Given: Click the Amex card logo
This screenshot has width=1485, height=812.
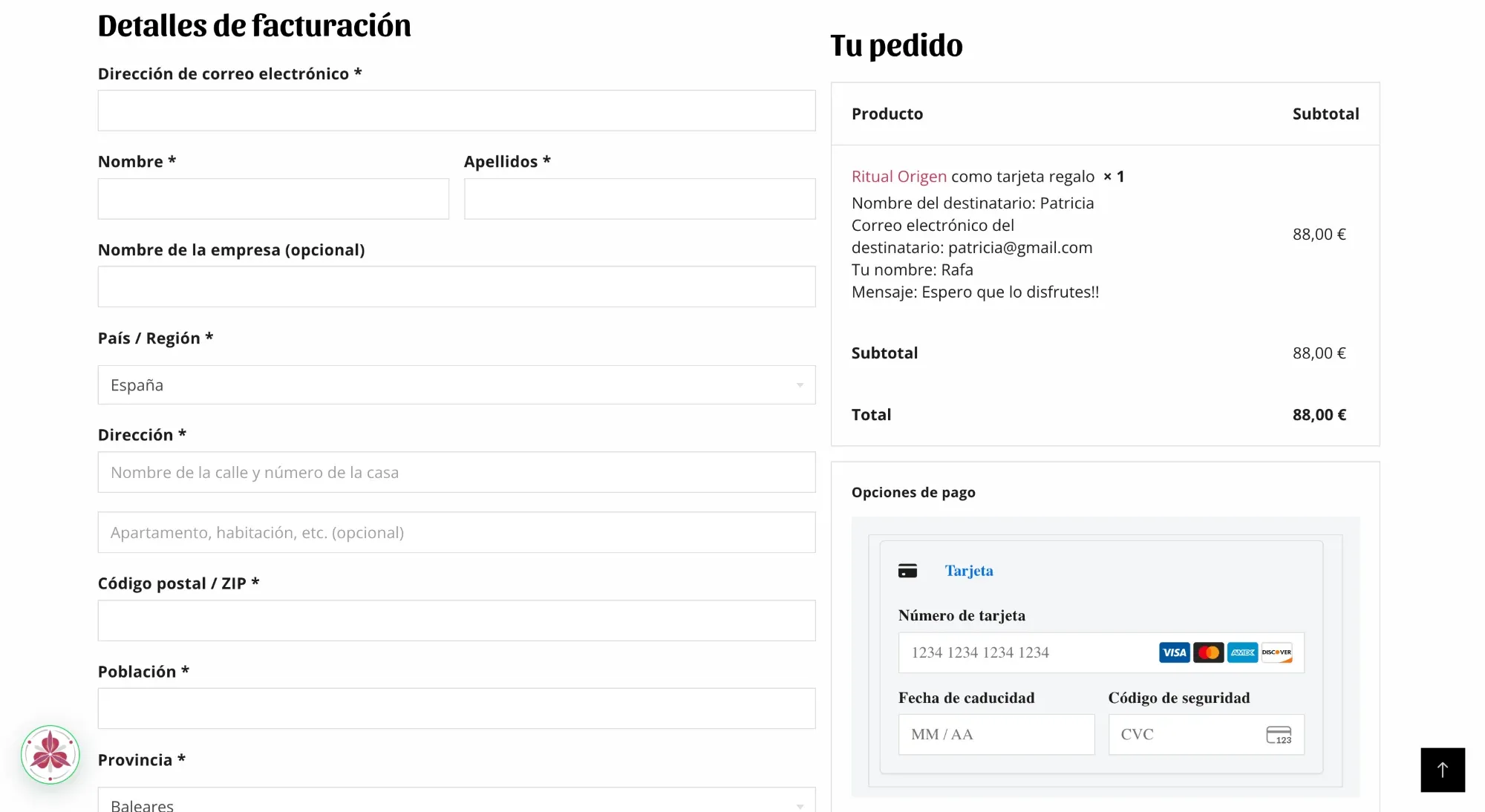Looking at the screenshot, I should (1242, 652).
